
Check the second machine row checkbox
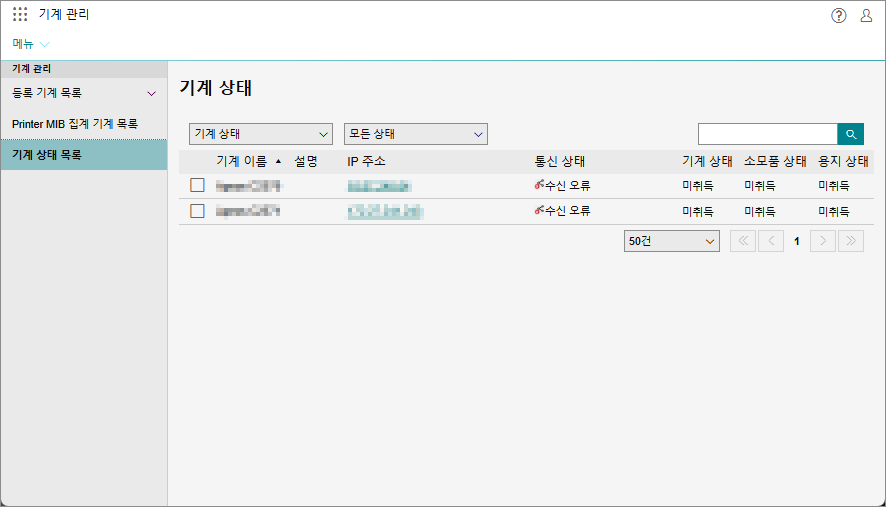click(x=197, y=211)
